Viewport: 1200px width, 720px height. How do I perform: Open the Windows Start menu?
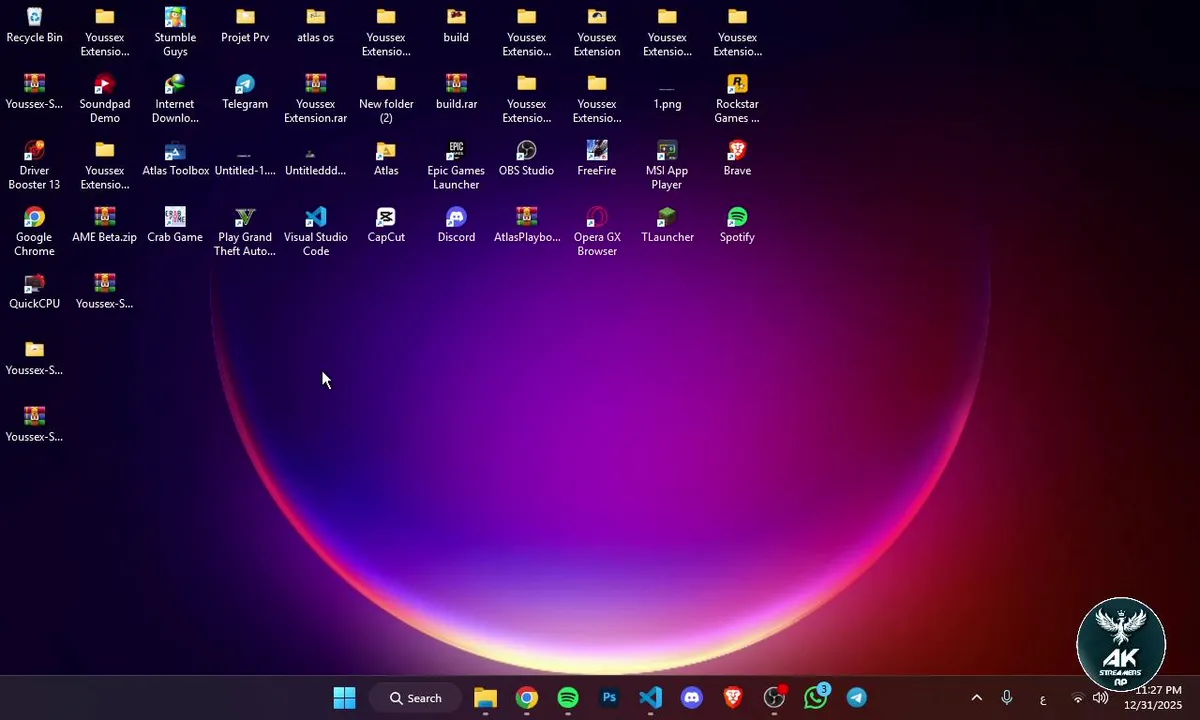tap(344, 698)
